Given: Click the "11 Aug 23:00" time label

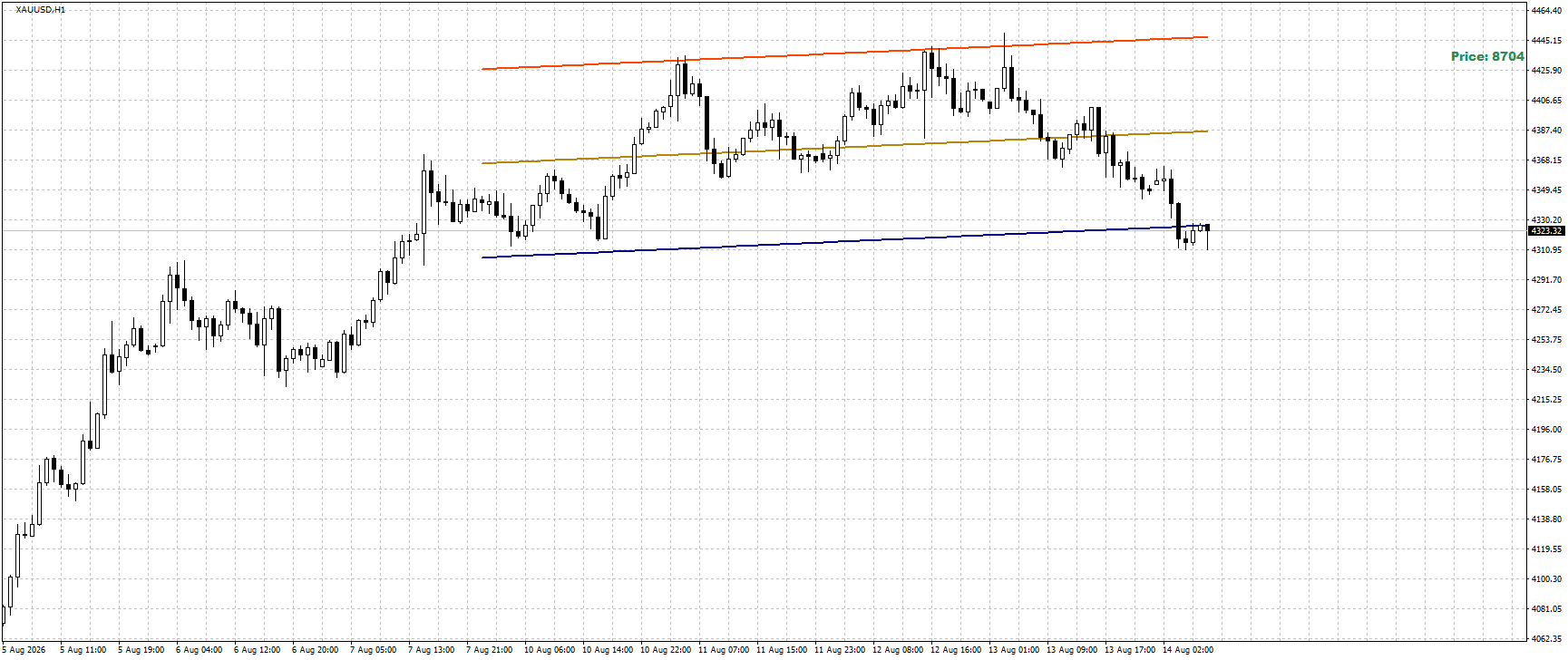Looking at the screenshot, I should (840, 650).
